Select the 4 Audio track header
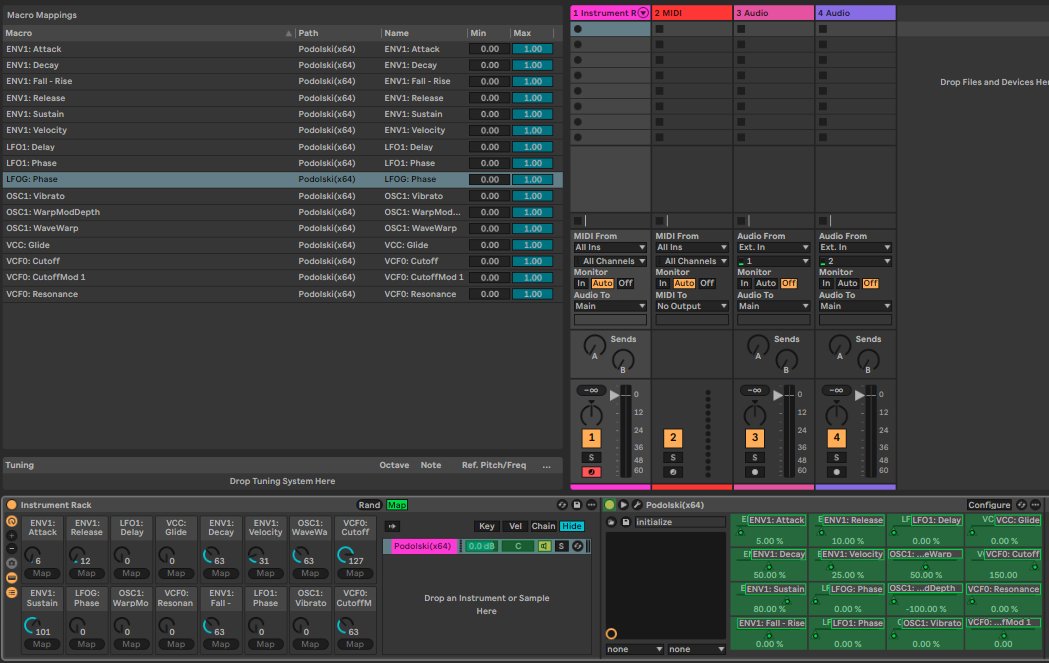 click(855, 13)
